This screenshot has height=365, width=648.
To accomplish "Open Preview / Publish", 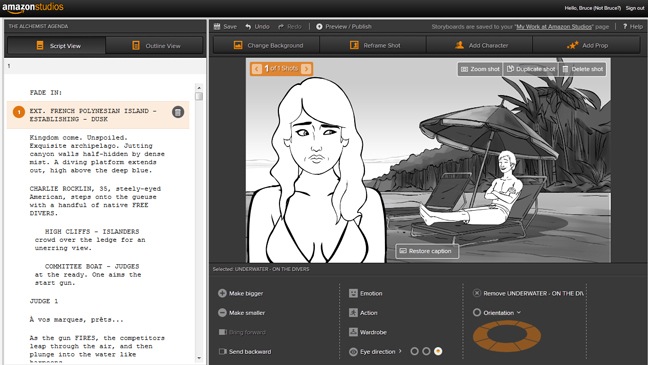I will click(344, 26).
